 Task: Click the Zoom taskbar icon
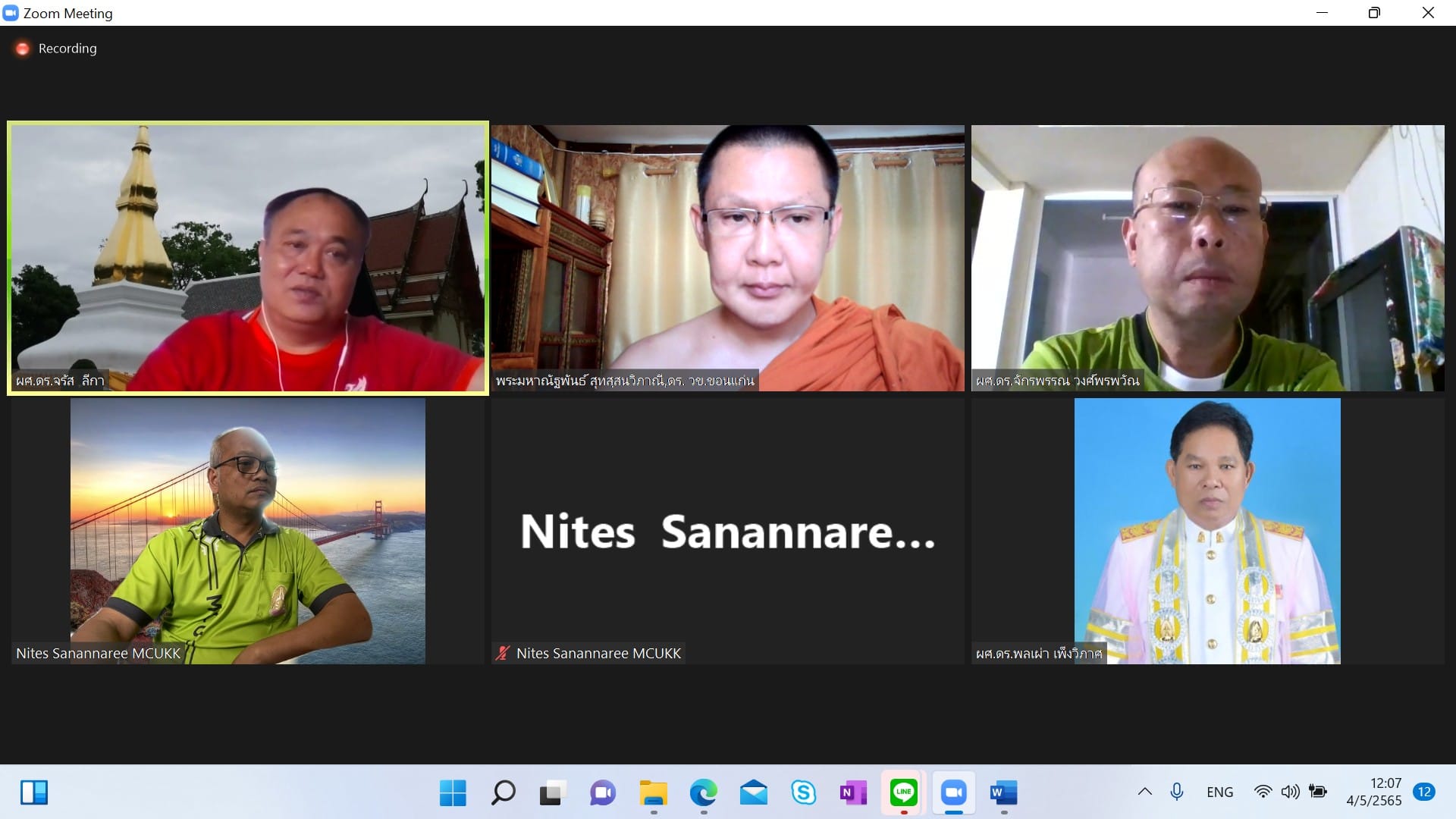953,792
